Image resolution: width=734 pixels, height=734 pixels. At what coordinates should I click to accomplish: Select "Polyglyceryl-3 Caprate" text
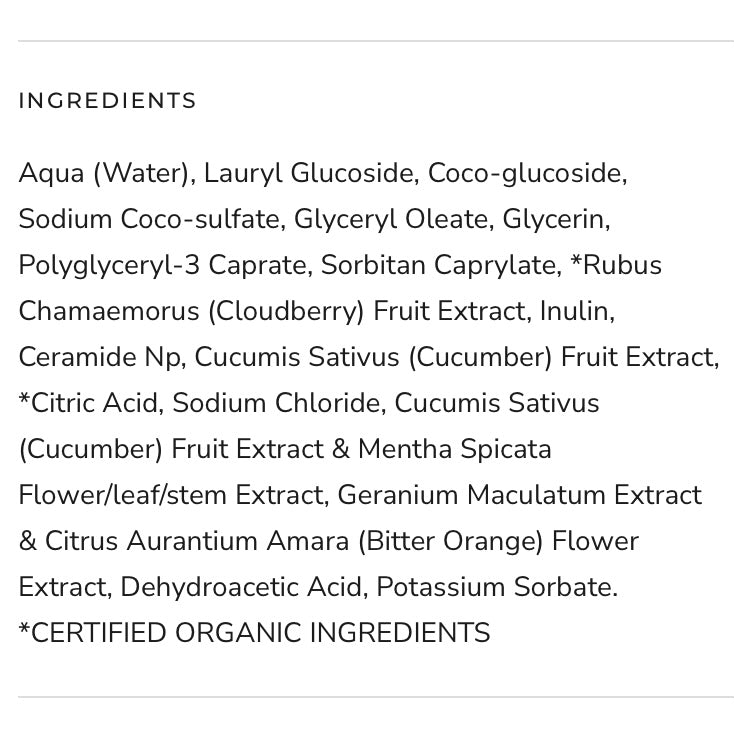(x=162, y=265)
